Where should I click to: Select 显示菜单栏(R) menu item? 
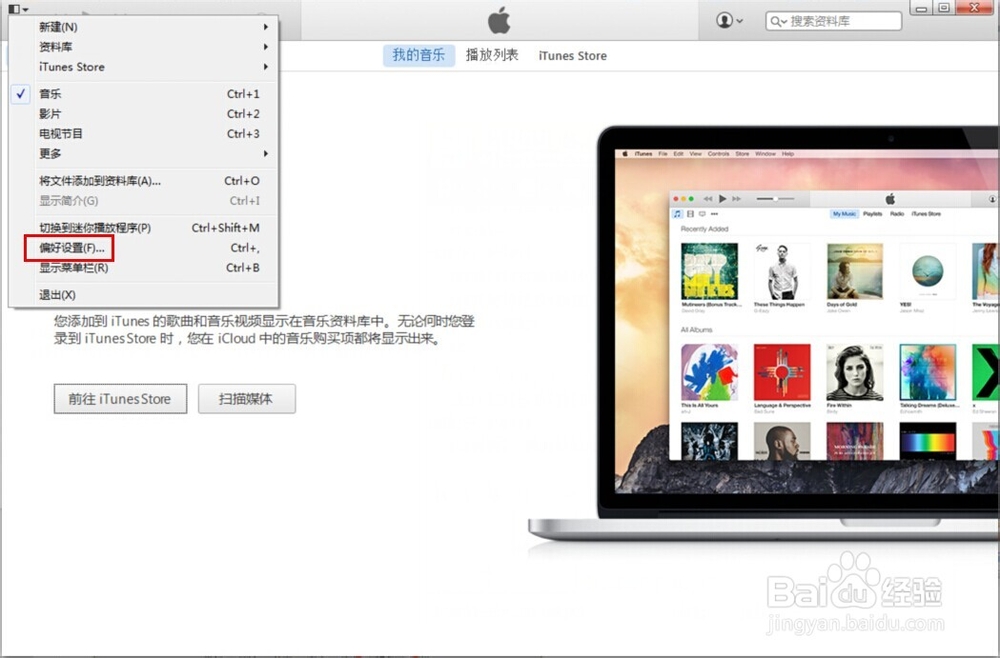[x=144, y=268]
